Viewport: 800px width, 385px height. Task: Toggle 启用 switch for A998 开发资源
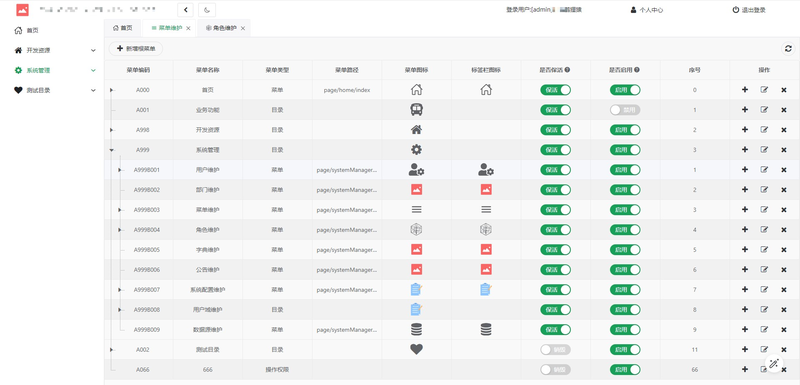[x=625, y=130]
